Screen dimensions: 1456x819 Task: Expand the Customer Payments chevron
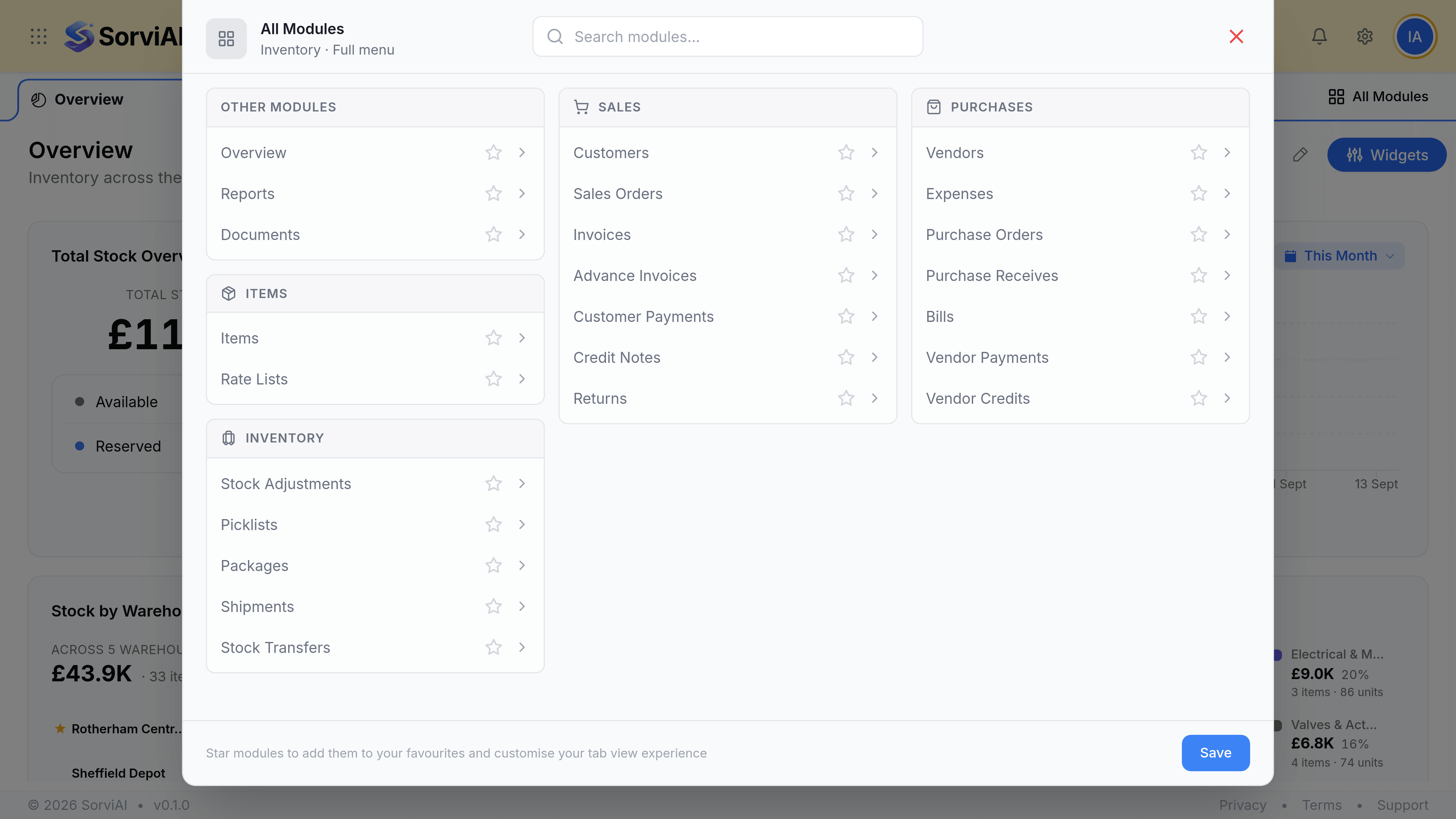pyautogui.click(x=874, y=317)
